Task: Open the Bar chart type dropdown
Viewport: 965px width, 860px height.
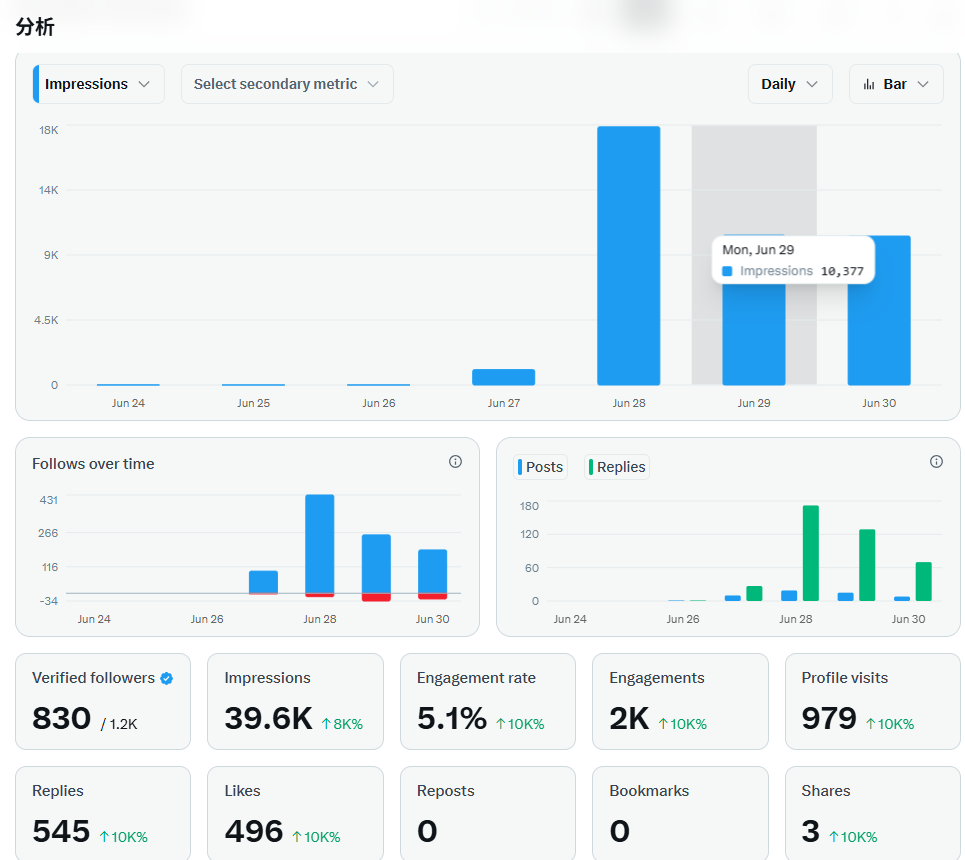Action: pos(896,84)
